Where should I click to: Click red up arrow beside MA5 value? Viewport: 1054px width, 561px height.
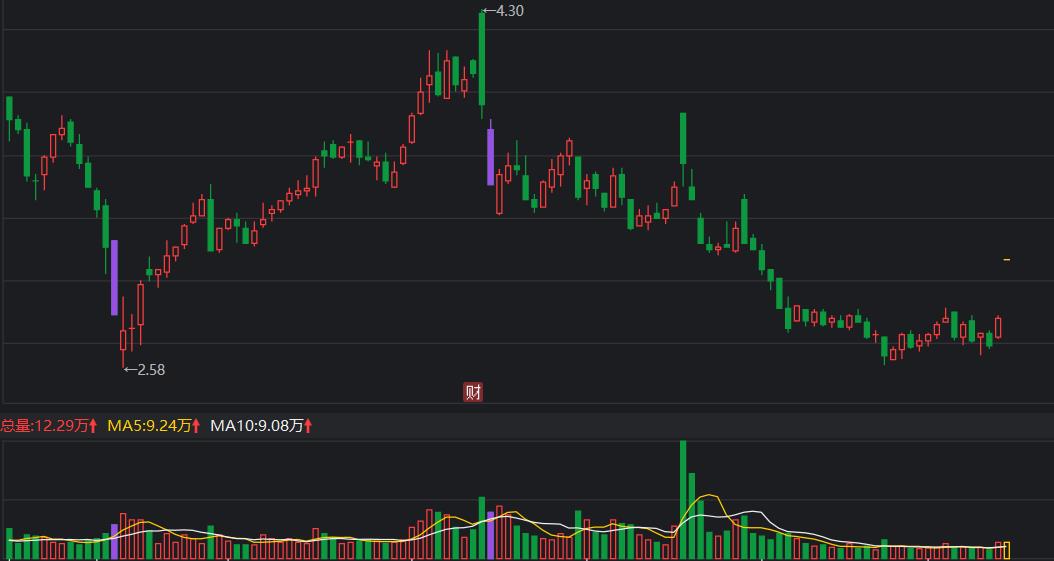(x=196, y=425)
